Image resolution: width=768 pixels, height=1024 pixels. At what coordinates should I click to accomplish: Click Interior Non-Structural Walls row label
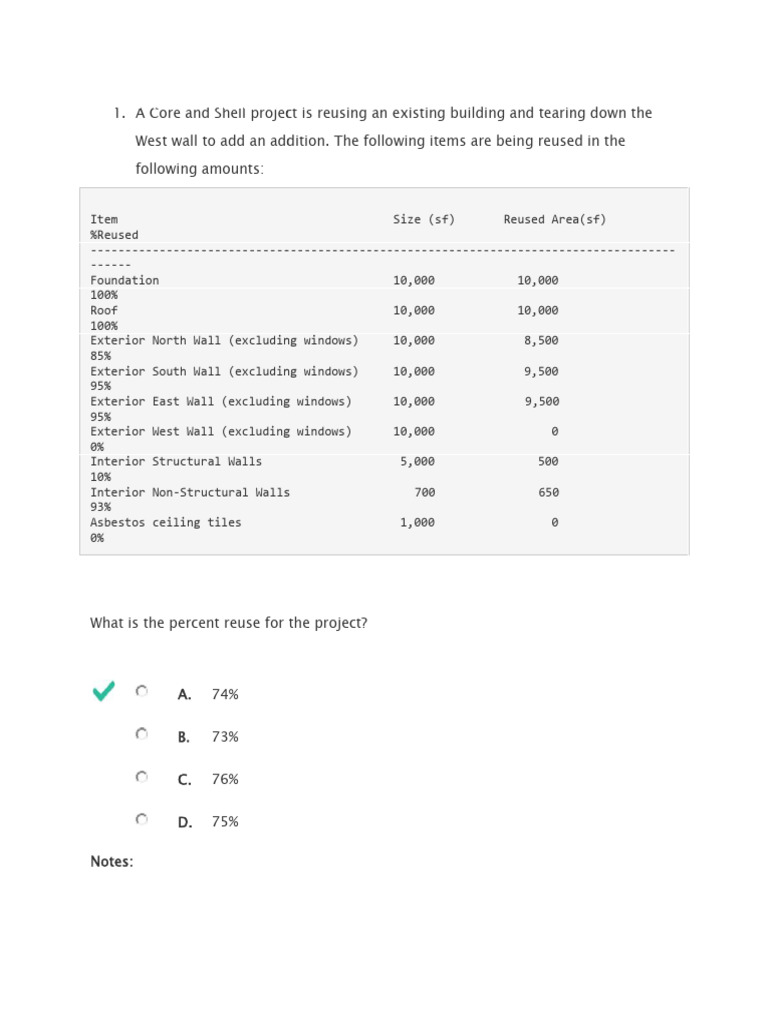[x=190, y=492]
